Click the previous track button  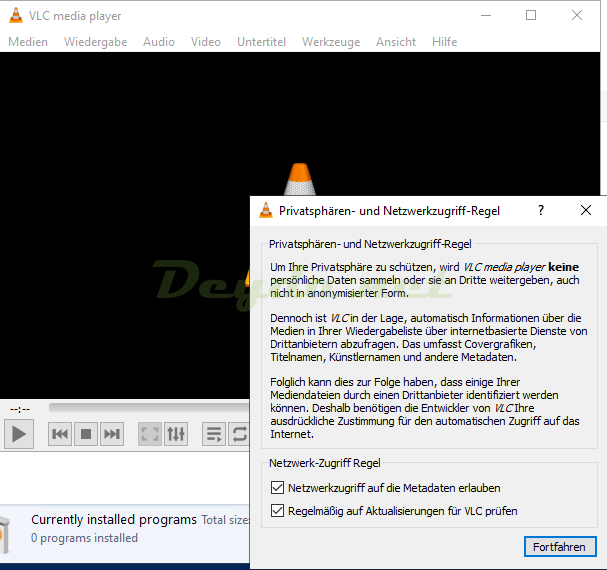(60, 434)
